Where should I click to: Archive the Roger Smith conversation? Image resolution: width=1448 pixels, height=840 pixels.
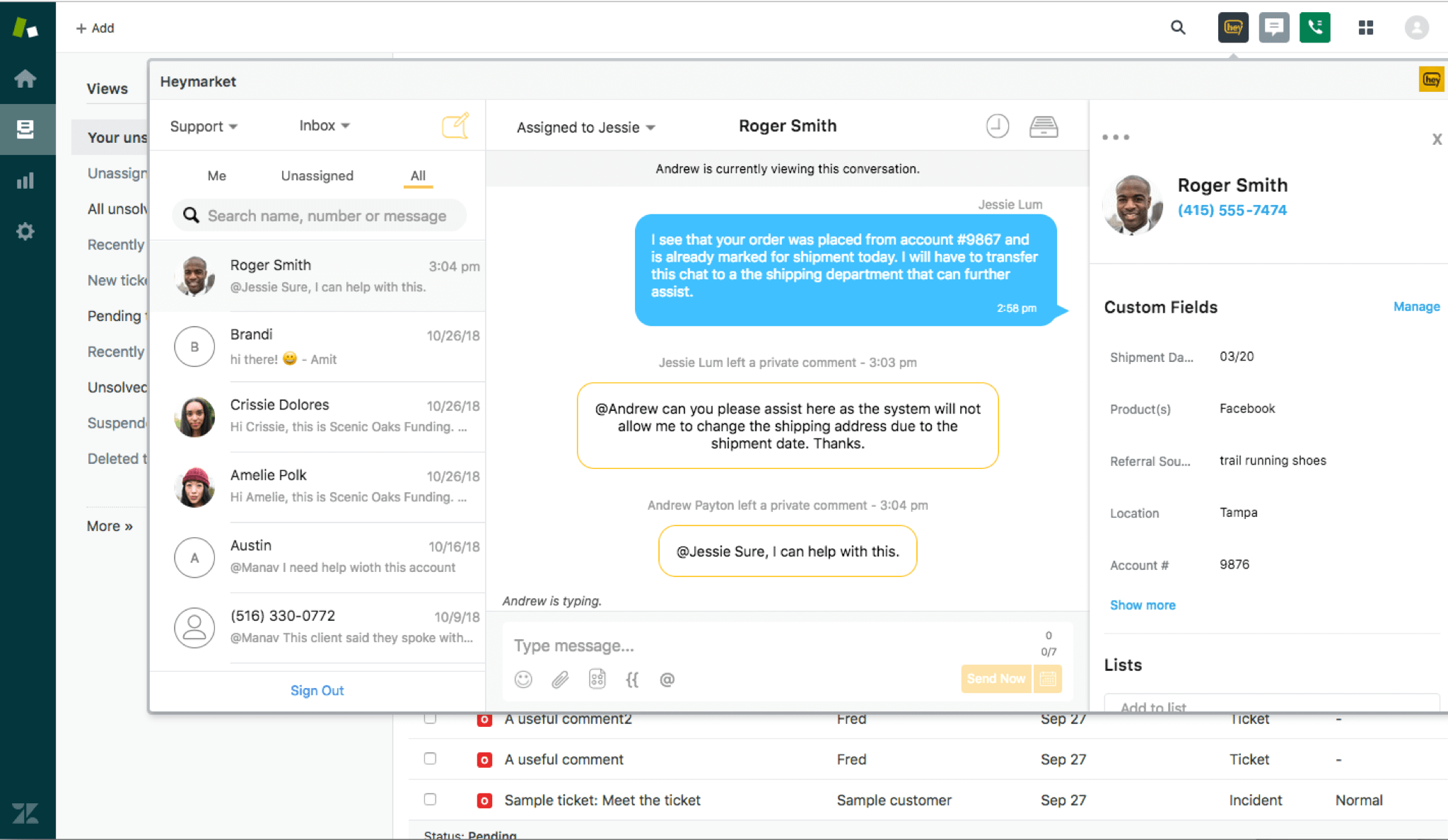1044,126
